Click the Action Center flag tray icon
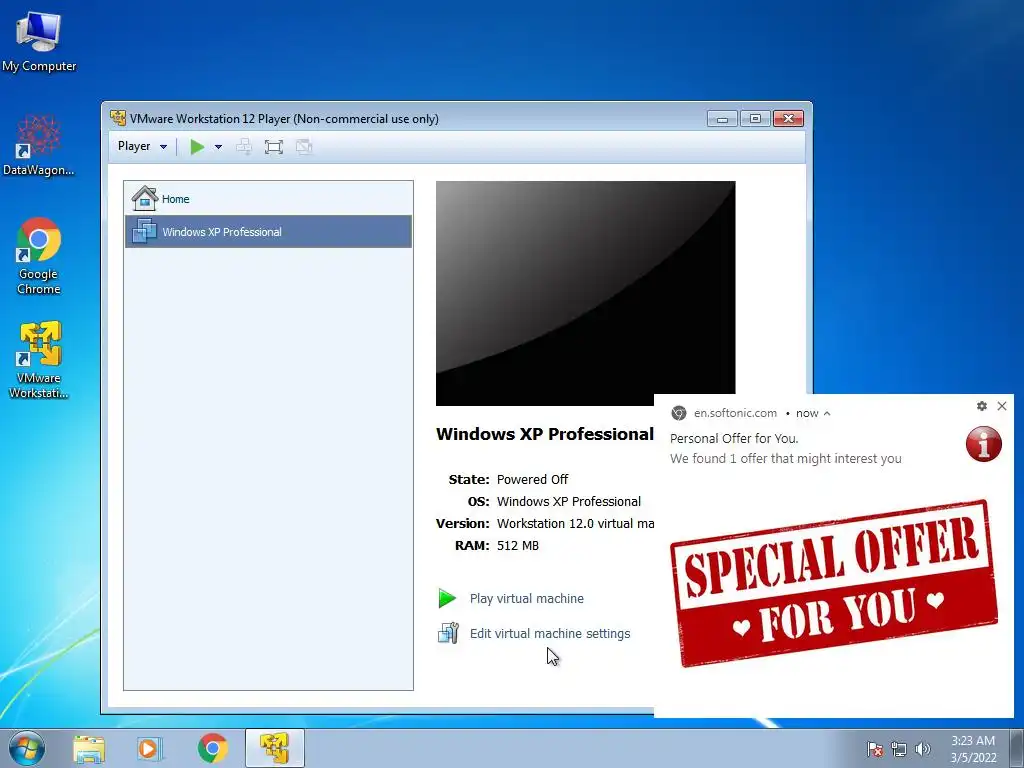This screenshot has width=1024, height=768. 875,749
